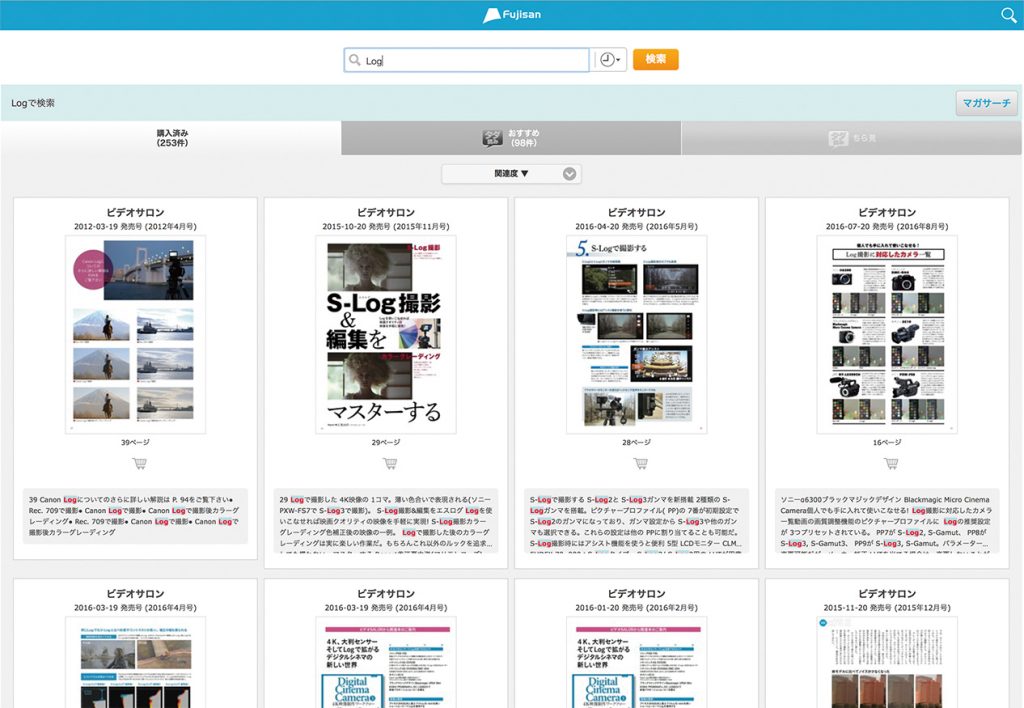This screenshot has height=708, width=1024.
Task: Open the search history clock dropdown
Action: (610, 59)
